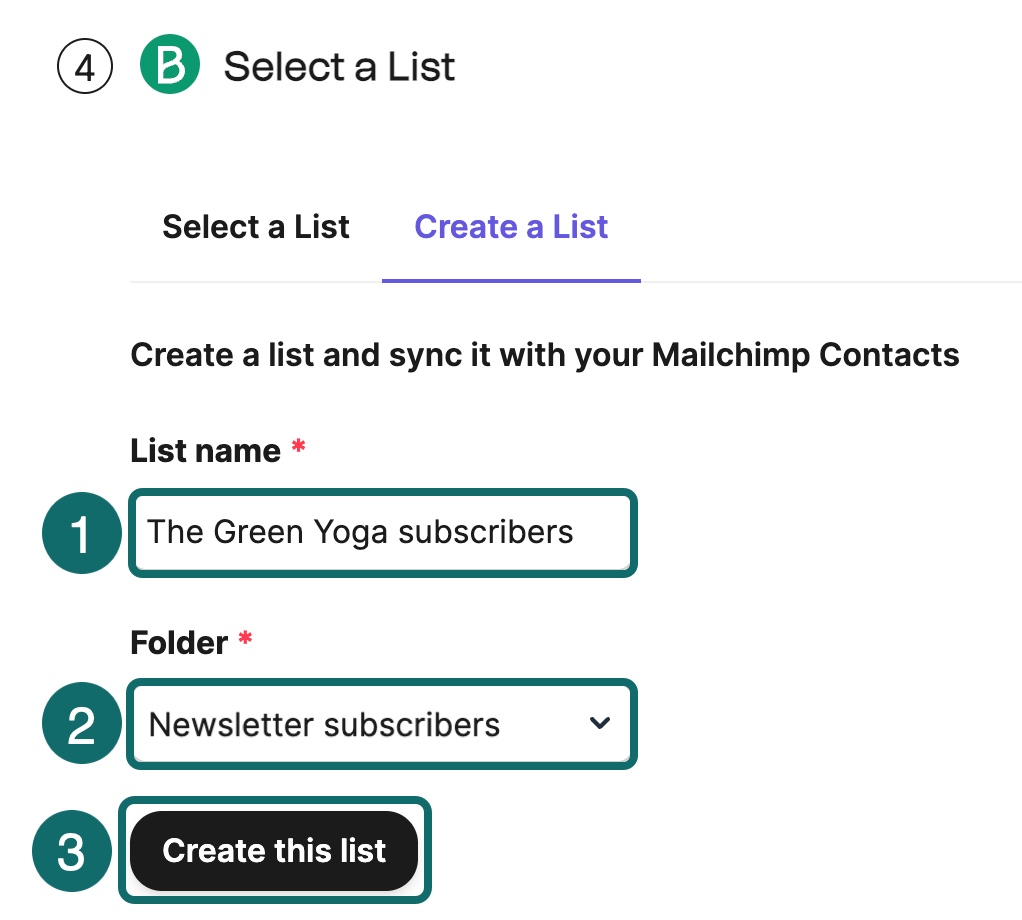Open the Create a List tab
Image resolution: width=1022 pixels, height=920 pixels.
[510, 227]
